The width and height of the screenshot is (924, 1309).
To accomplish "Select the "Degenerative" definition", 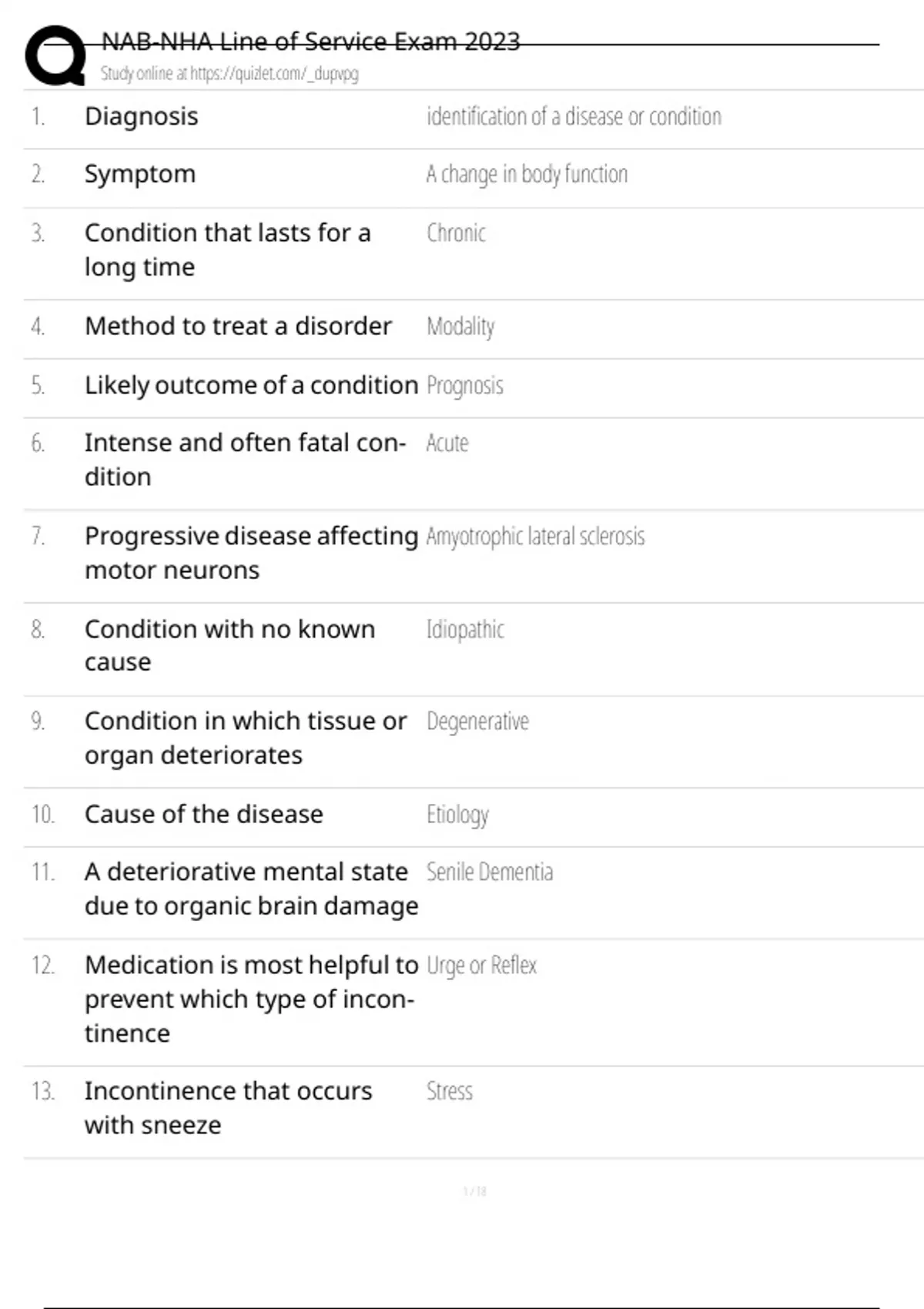I will point(477,721).
